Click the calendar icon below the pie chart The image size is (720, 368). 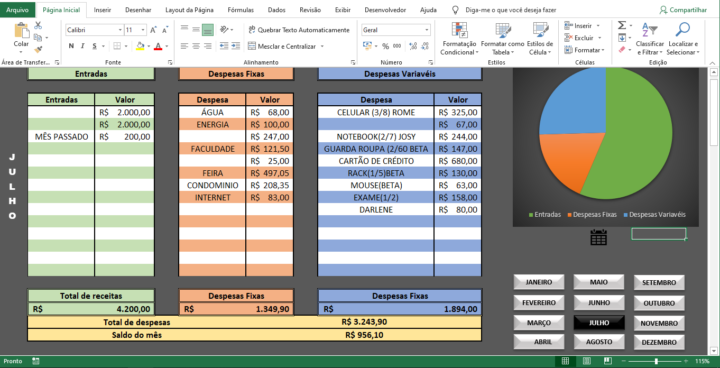(598, 237)
